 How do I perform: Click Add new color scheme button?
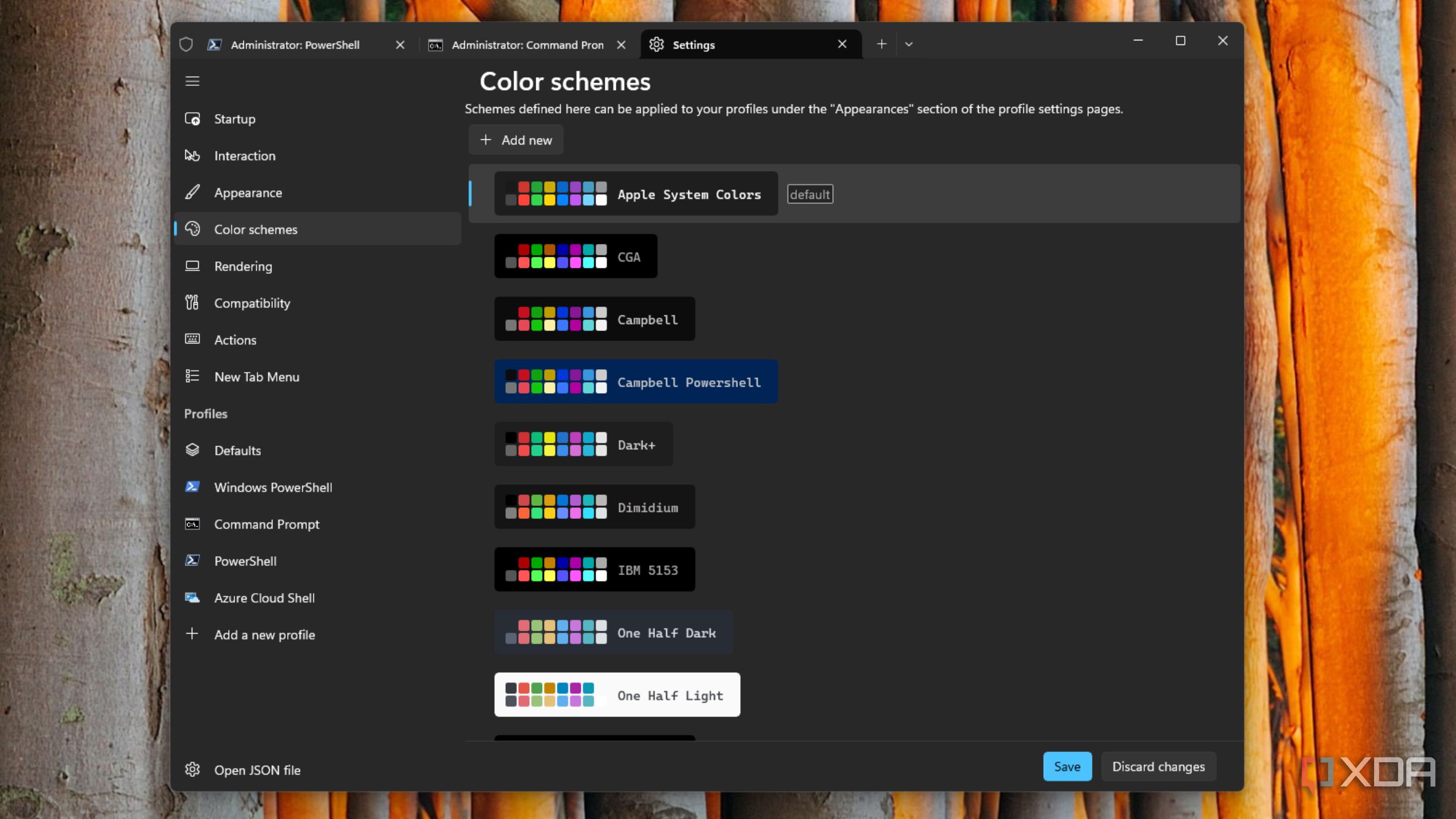pyautogui.click(x=516, y=140)
